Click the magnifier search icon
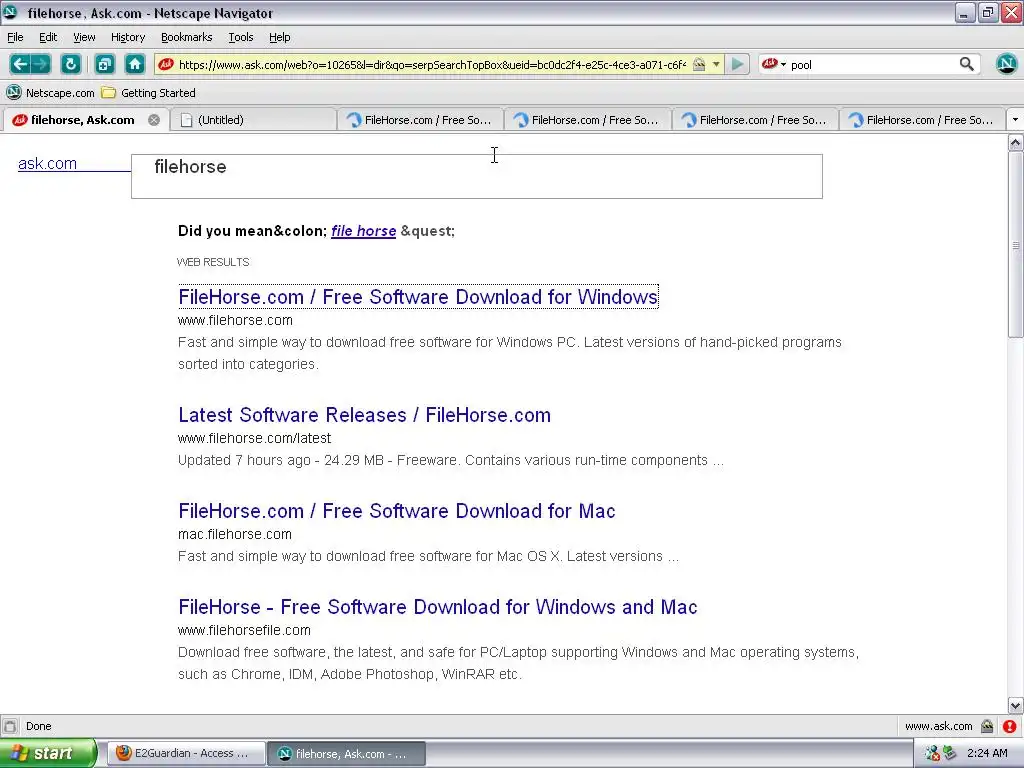The height and width of the screenshot is (768, 1024). click(x=967, y=64)
